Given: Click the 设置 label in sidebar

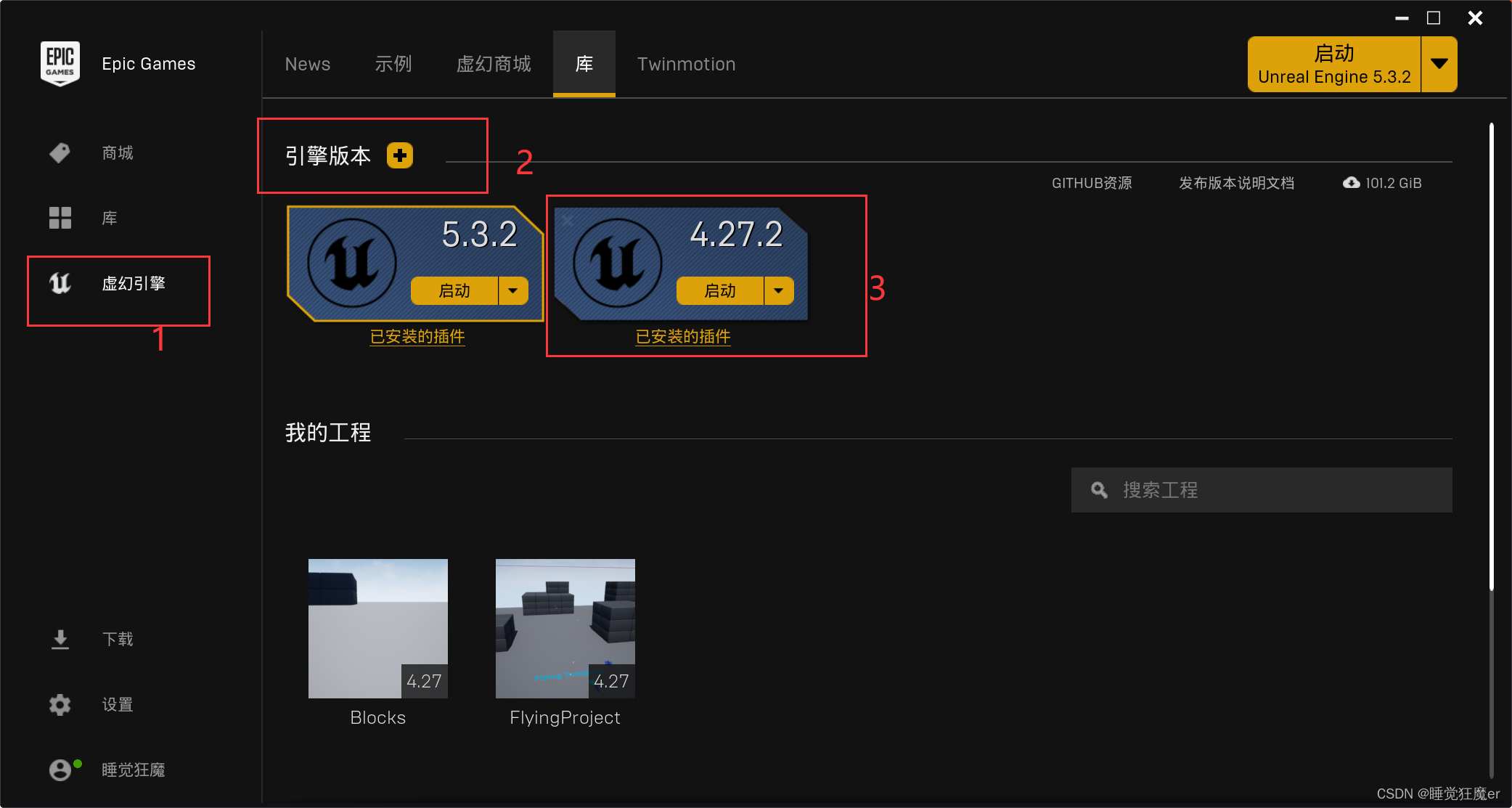Looking at the screenshot, I should (x=118, y=705).
